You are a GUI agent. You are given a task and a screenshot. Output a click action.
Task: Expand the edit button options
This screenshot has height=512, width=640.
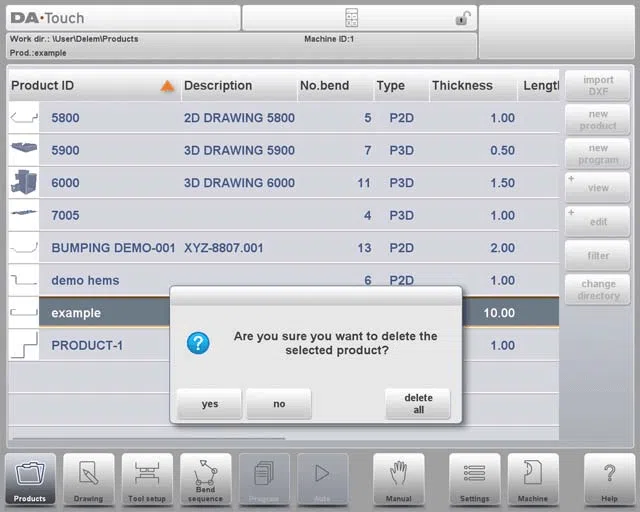point(598,222)
